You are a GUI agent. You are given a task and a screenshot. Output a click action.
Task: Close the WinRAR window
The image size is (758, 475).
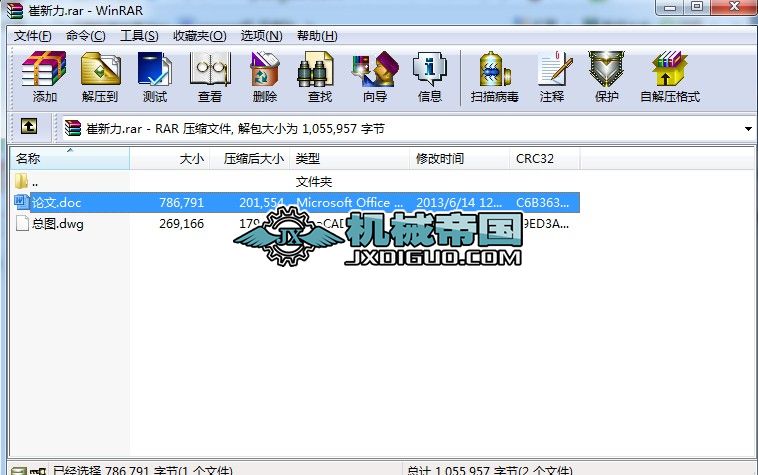tap(735, 7)
